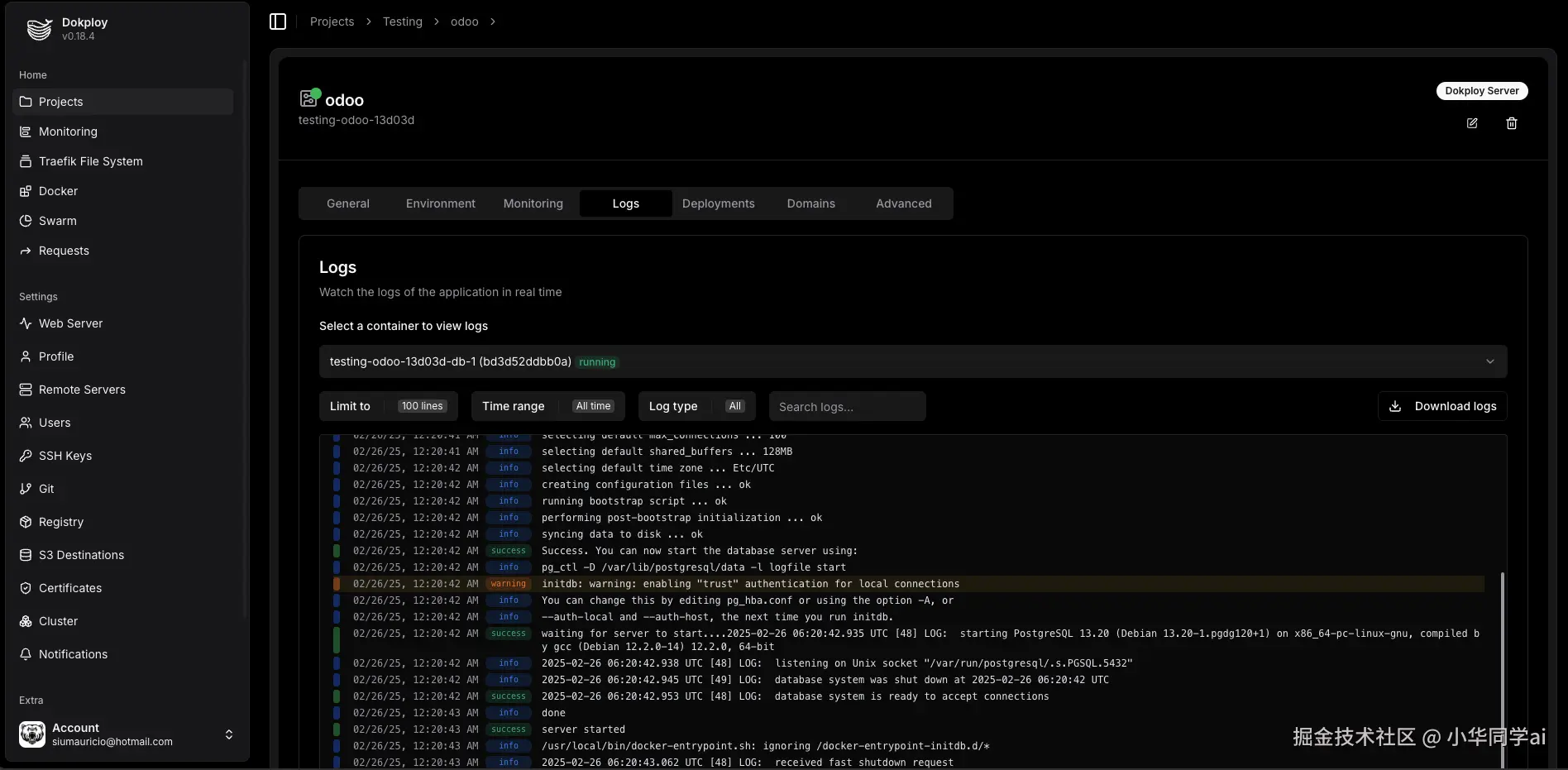
Task: Click the running status badge
Action: click(597, 362)
